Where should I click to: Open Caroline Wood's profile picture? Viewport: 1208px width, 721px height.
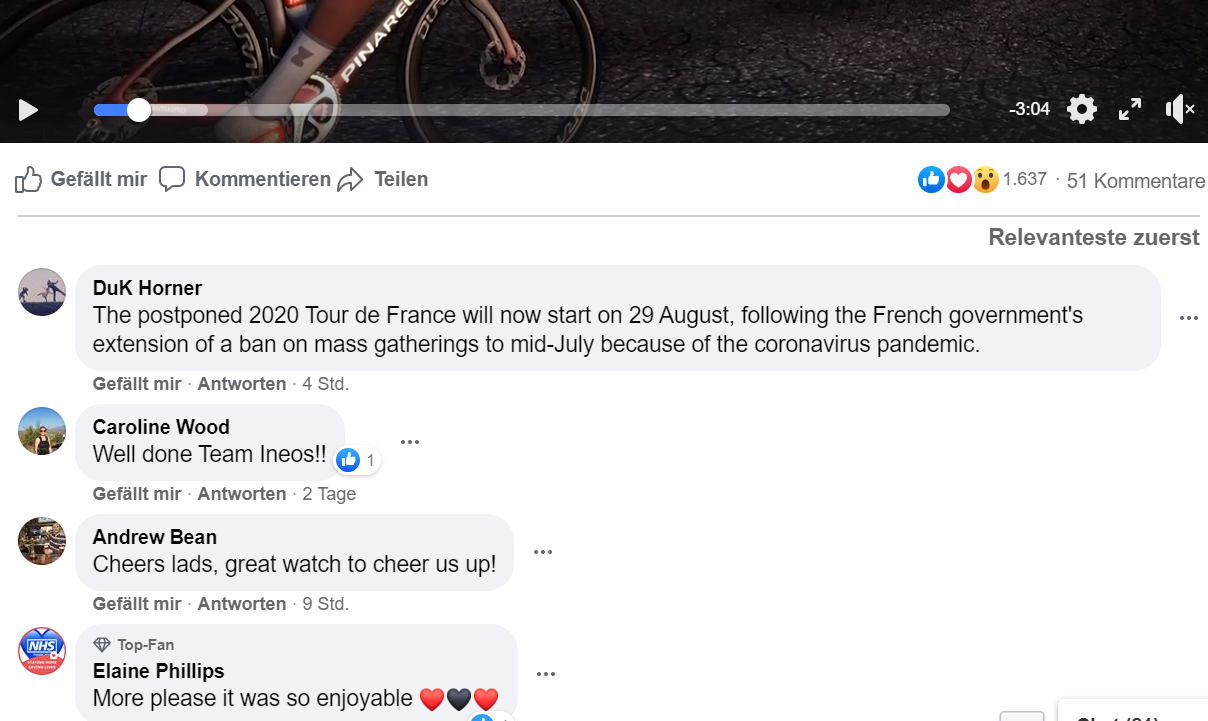[x=42, y=431]
